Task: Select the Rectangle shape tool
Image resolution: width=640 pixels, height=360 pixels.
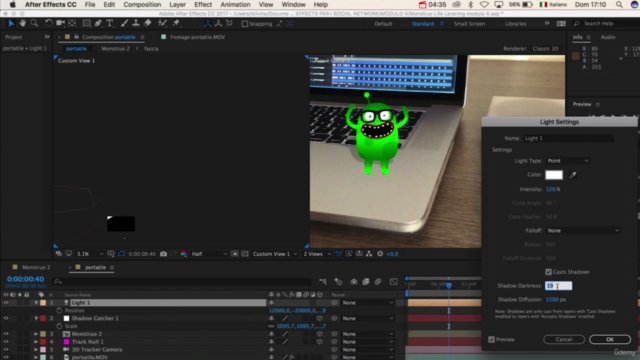Action: 87,23
